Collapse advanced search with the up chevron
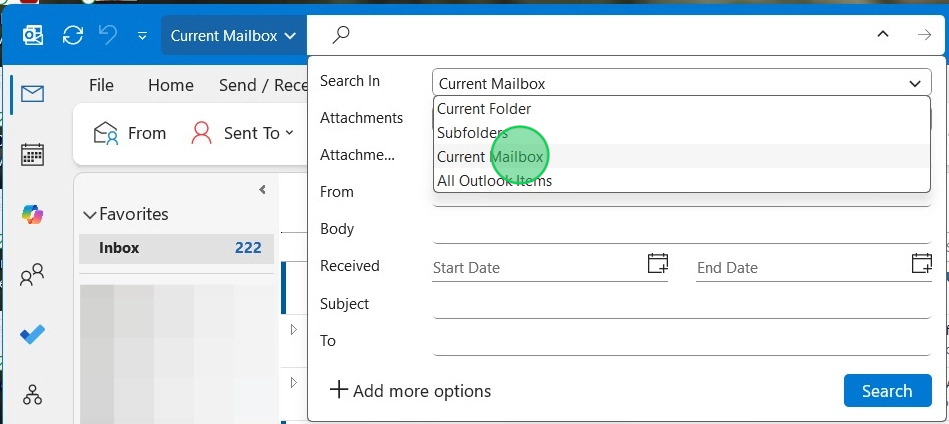The image size is (949, 424). (883, 34)
